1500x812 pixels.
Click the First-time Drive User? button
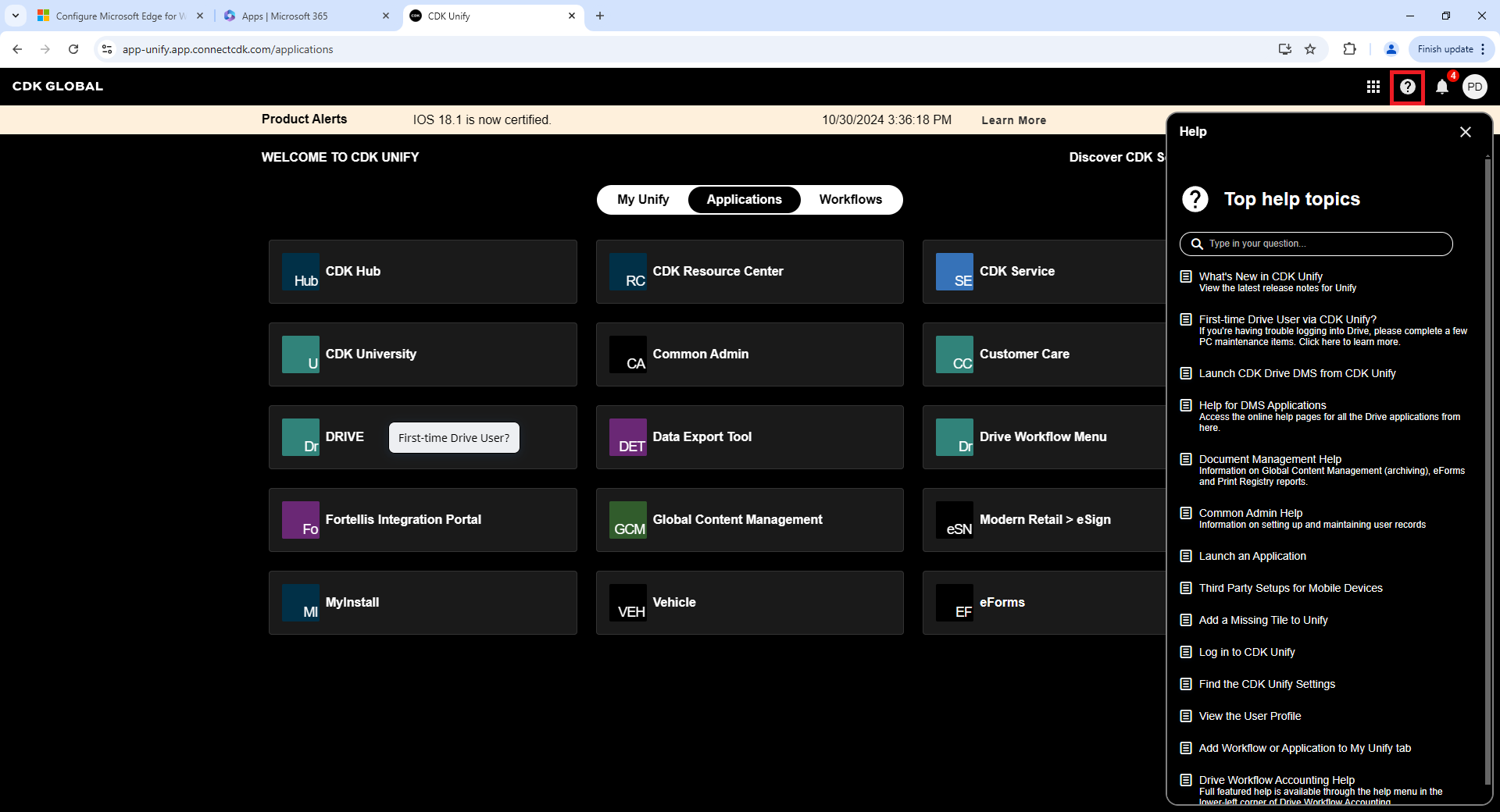(454, 438)
